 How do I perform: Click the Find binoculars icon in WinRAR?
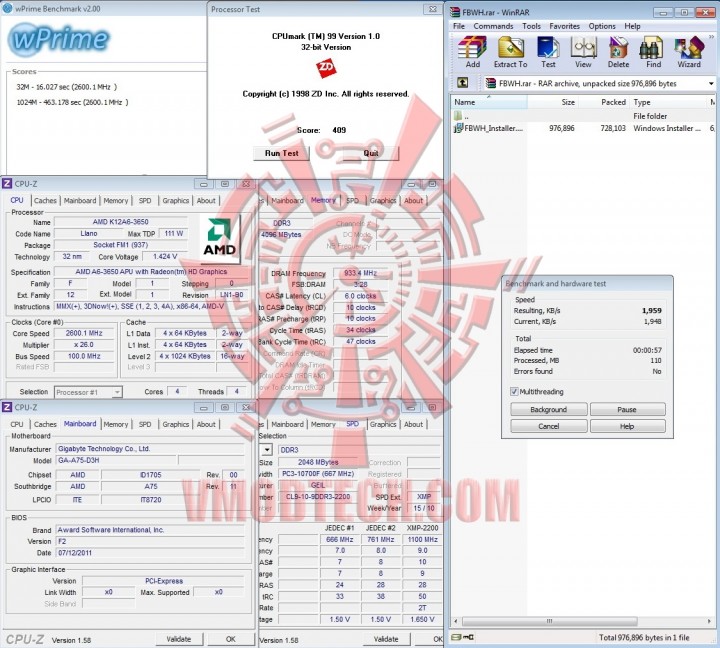(653, 48)
